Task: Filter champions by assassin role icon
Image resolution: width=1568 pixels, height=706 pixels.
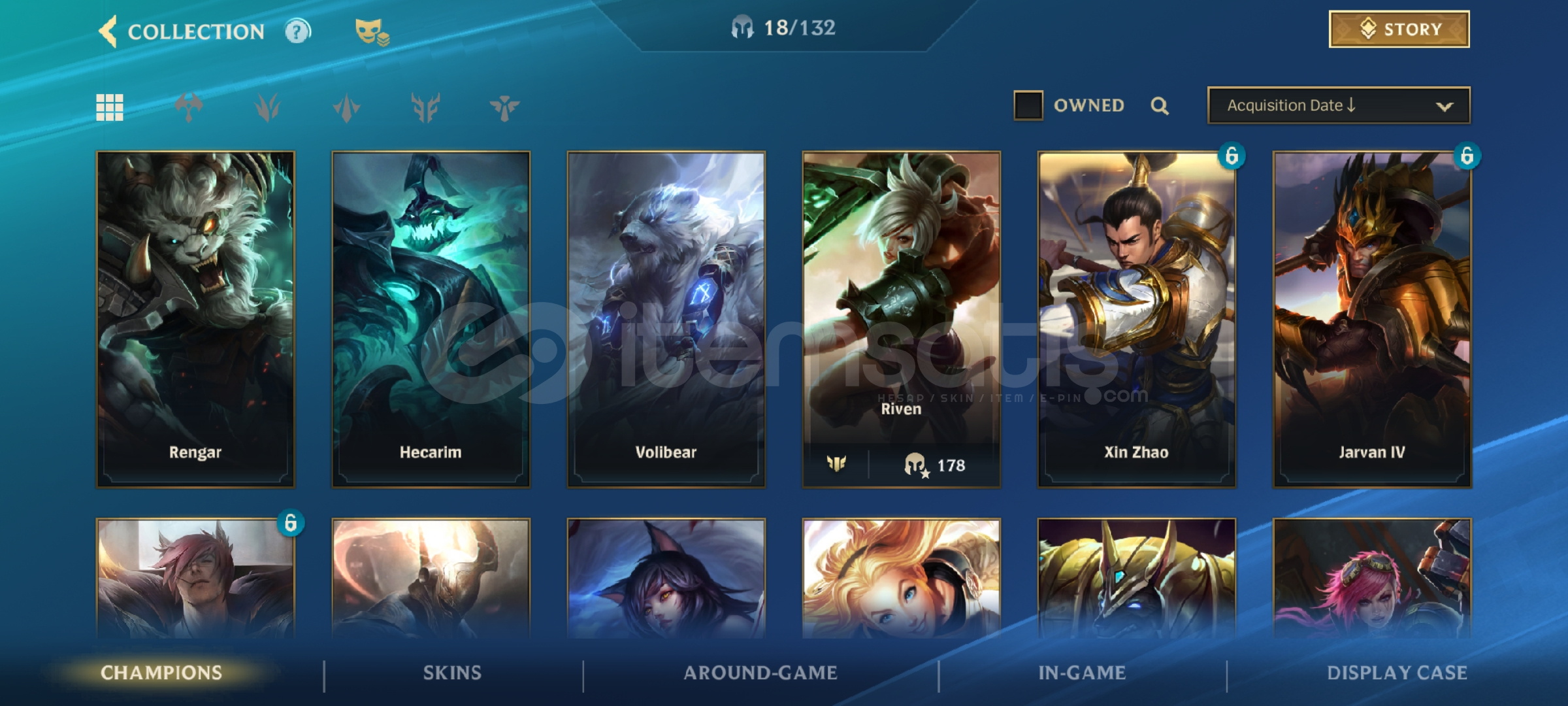Action: click(x=346, y=107)
